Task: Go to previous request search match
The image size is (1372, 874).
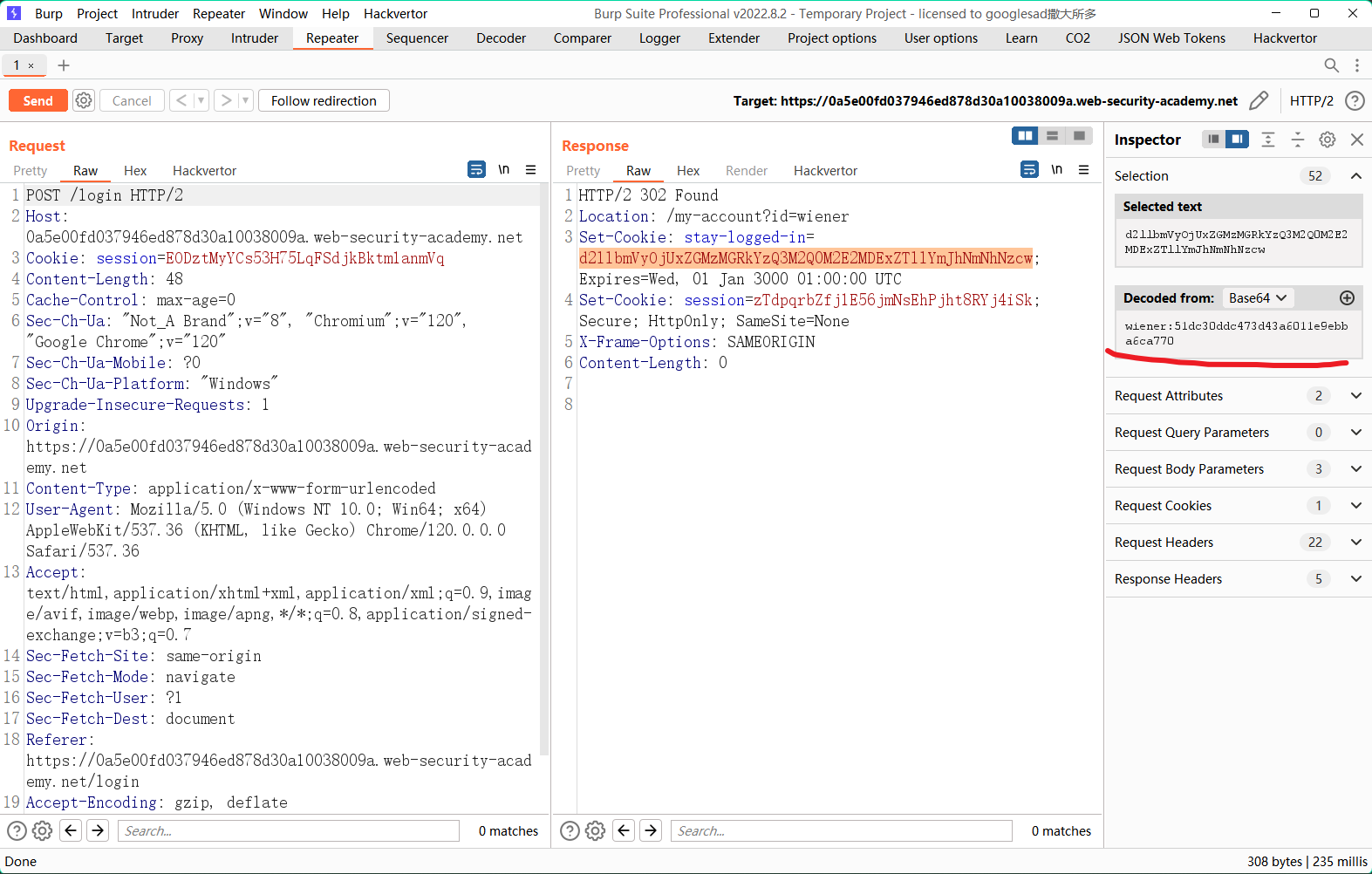Action: [x=71, y=830]
